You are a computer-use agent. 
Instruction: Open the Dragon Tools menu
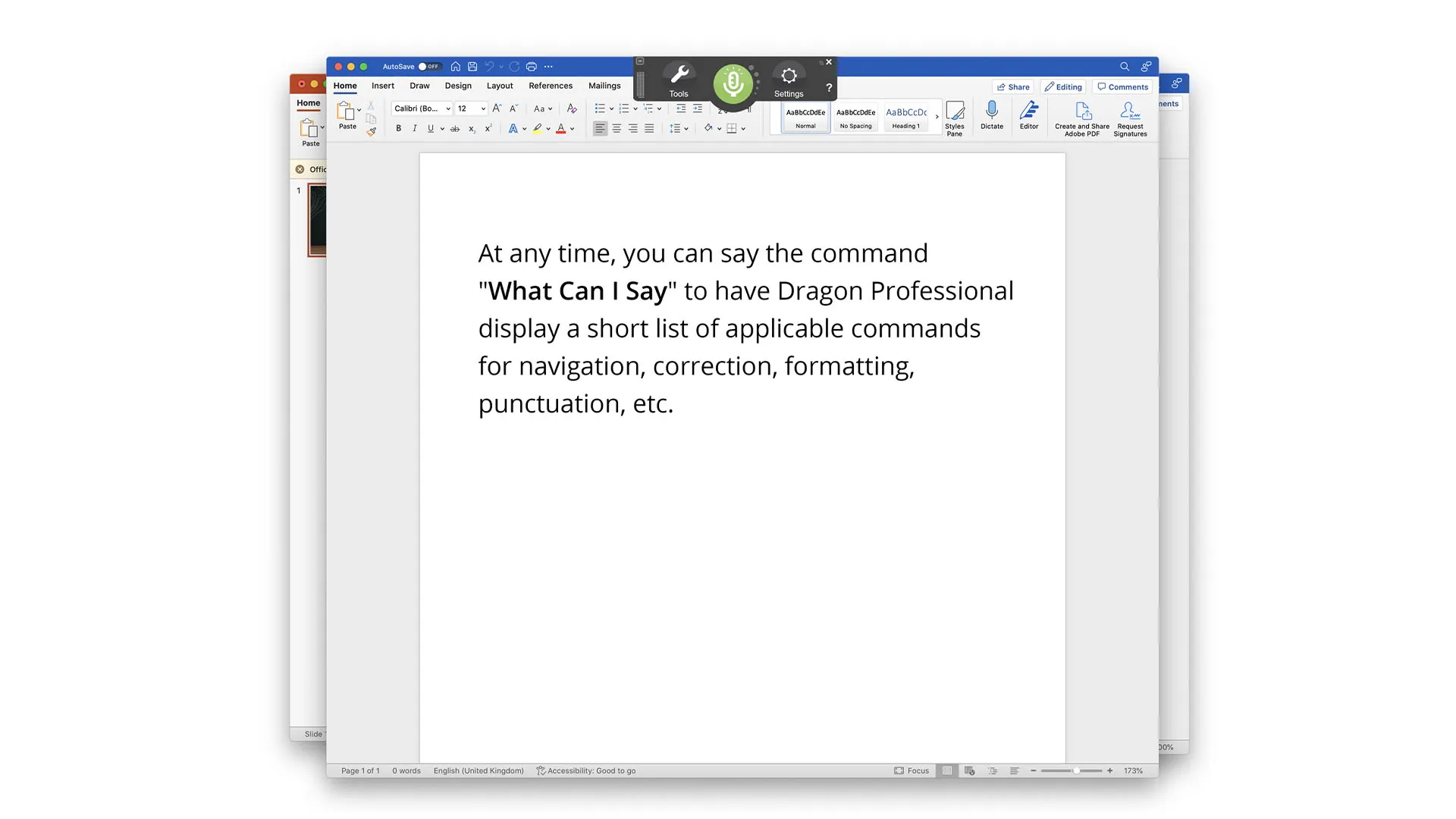pos(679,81)
